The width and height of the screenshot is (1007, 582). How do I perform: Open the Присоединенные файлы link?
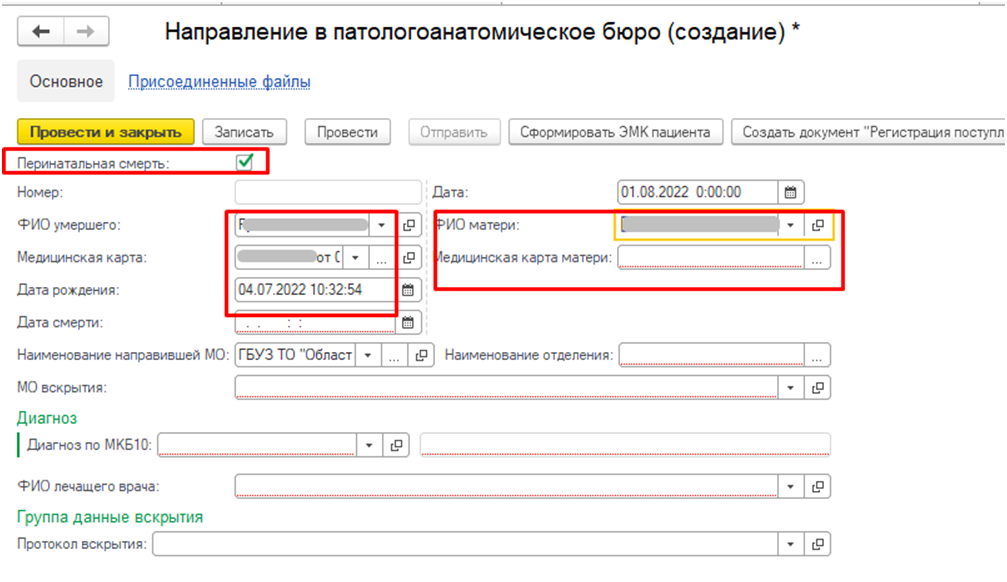tap(219, 81)
